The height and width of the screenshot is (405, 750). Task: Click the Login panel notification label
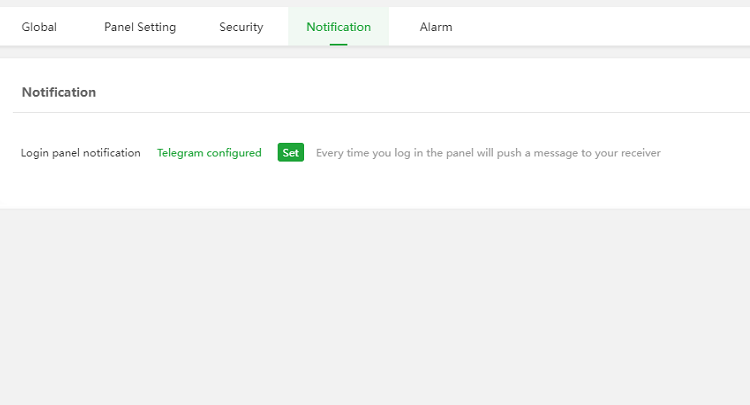(x=81, y=153)
